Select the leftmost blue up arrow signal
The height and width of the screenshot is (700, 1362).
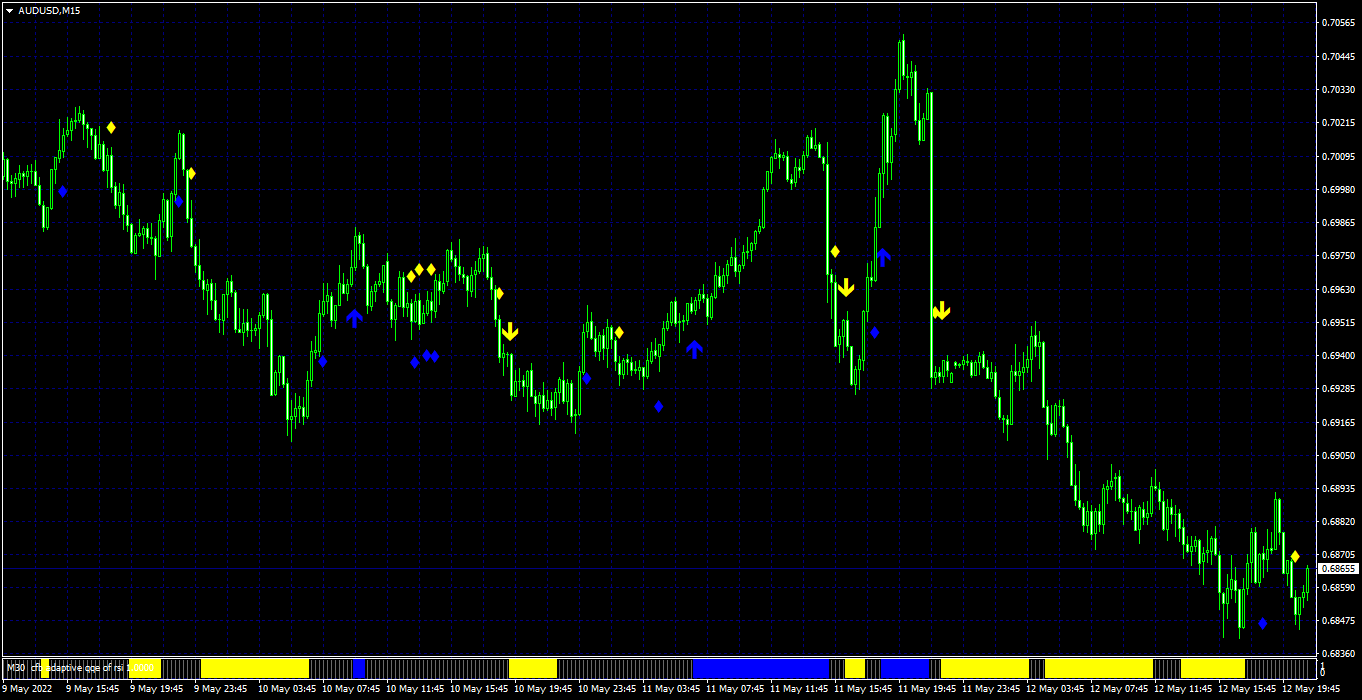pyautogui.click(x=354, y=318)
